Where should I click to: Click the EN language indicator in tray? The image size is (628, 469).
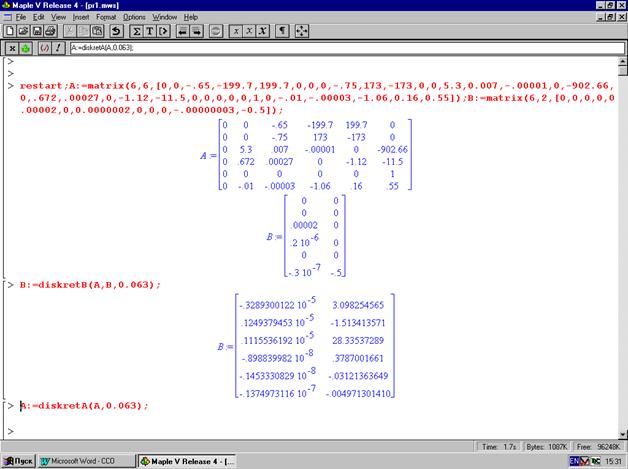pyautogui.click(x=574, y=461)
